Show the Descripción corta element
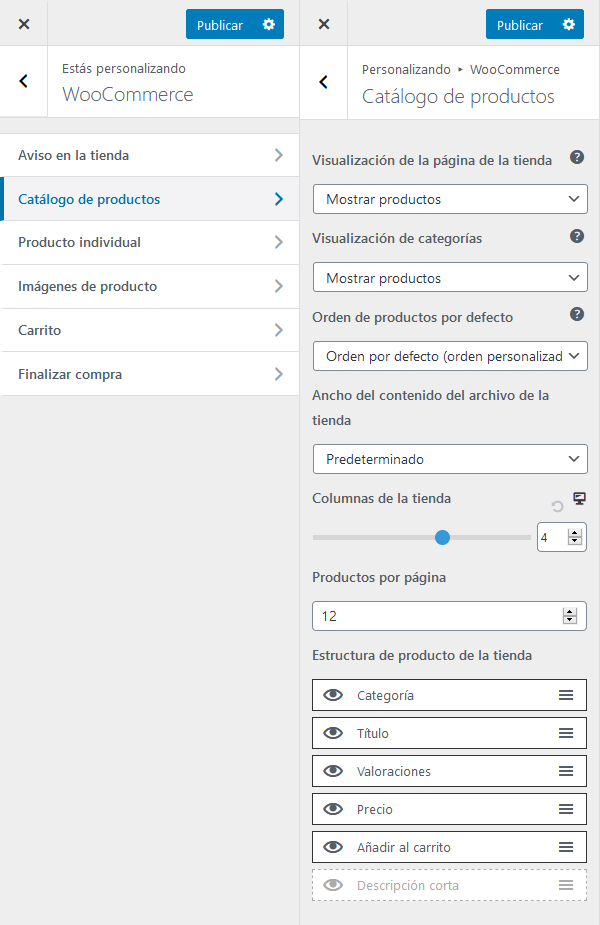This screenshot has height=925, width=600. click(x=333, y=885)
